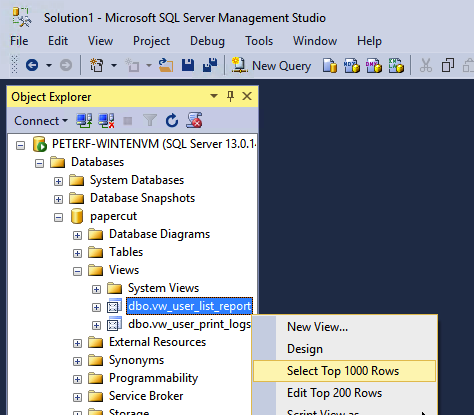Click the Synonyms folder label
Screen dimensions: 474x415
[136, 360]
